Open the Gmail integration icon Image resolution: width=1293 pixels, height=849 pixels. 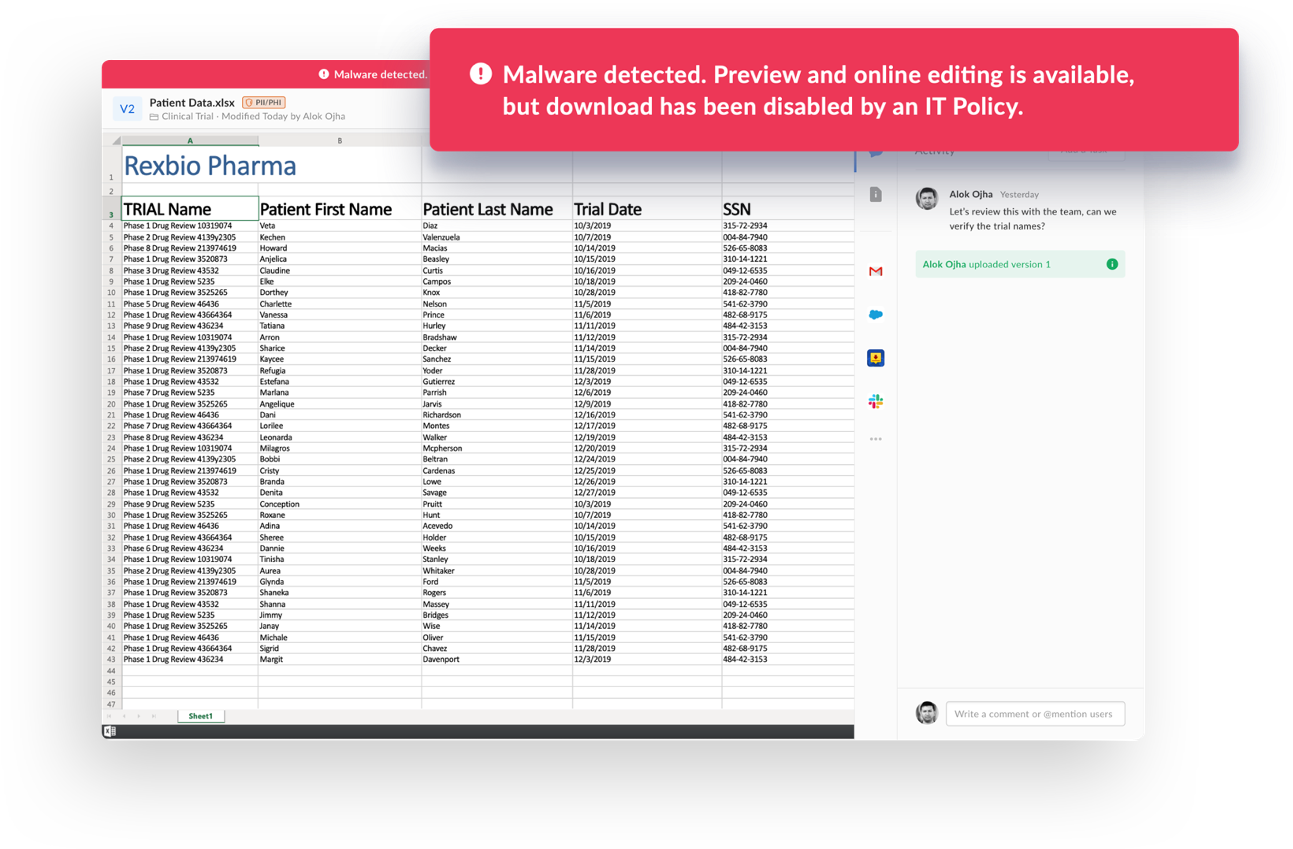(x=876, y=271)
